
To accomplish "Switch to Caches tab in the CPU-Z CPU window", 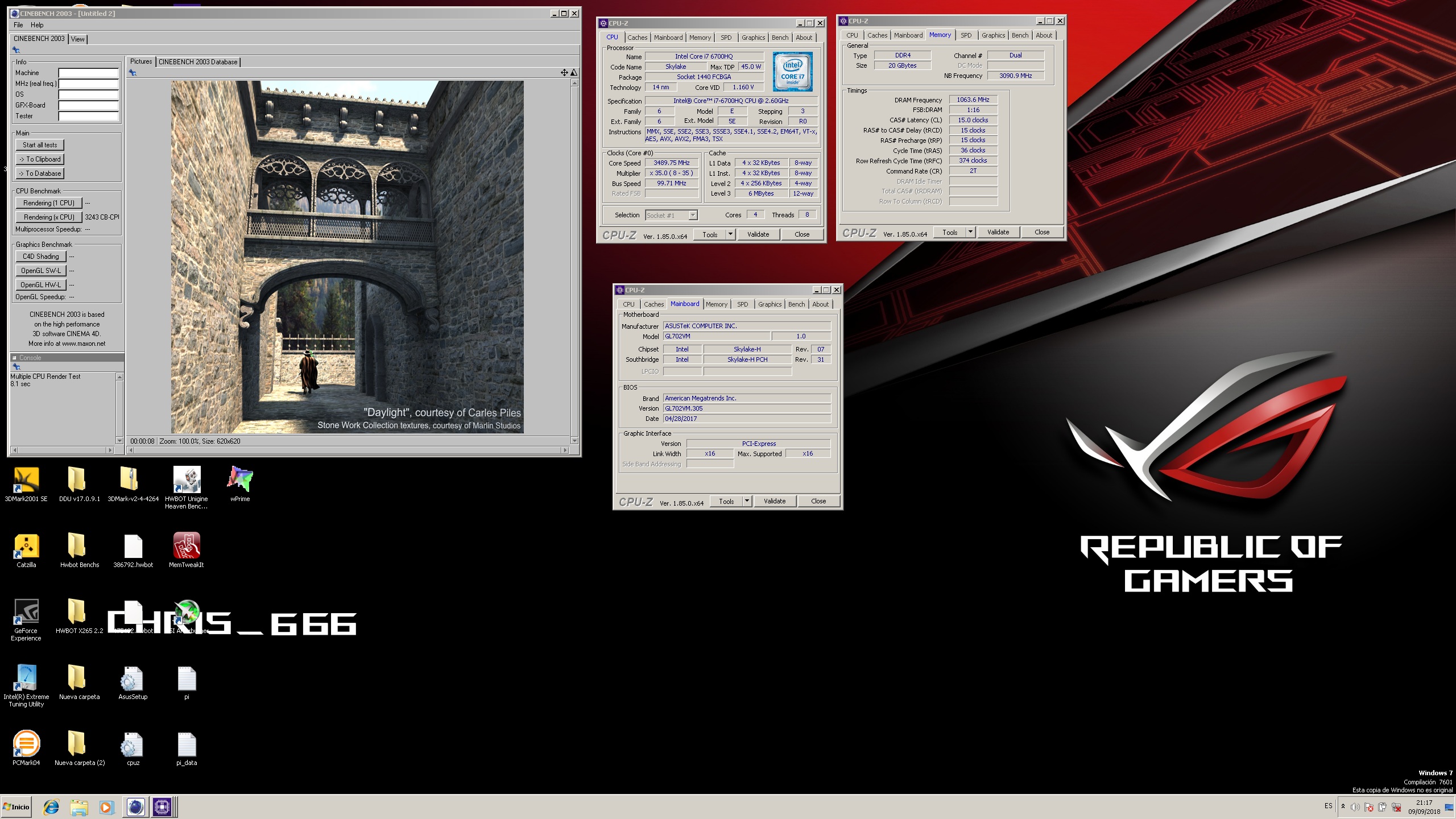I will pyautogui.click(x=637, y=38).
